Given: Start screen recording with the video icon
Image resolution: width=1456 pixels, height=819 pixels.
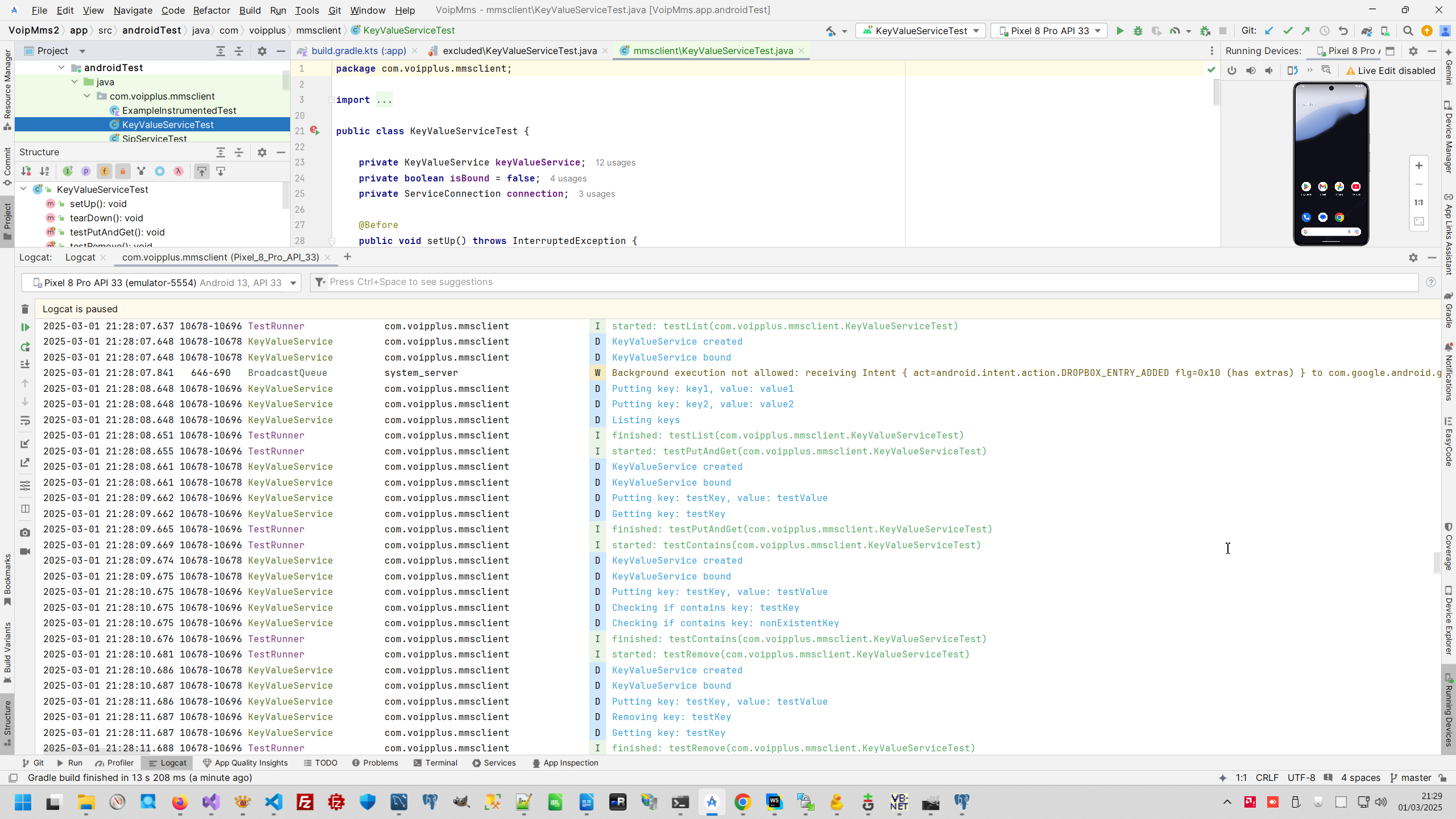Looking at the screenshot, I should (25, 551).
